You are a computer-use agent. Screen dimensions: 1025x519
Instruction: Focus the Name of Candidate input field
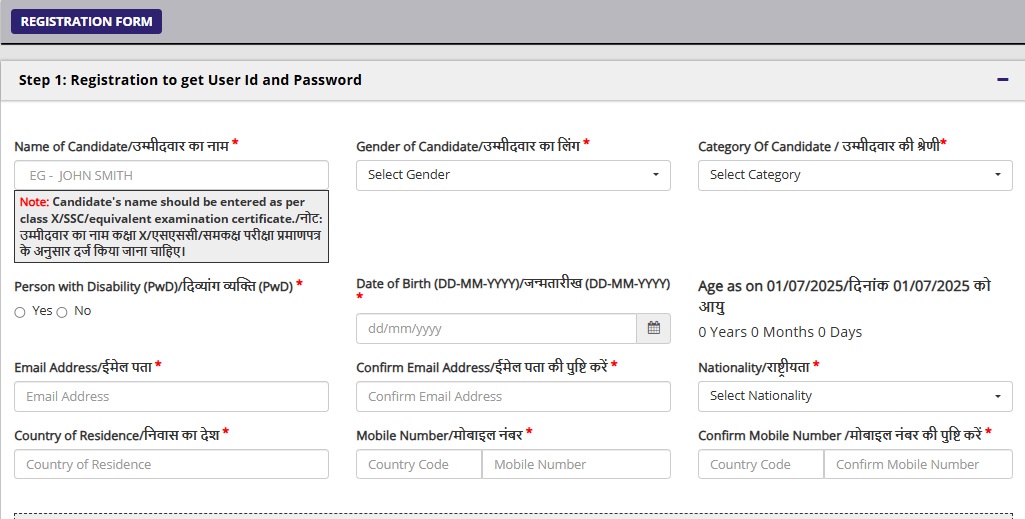(171, 175)
